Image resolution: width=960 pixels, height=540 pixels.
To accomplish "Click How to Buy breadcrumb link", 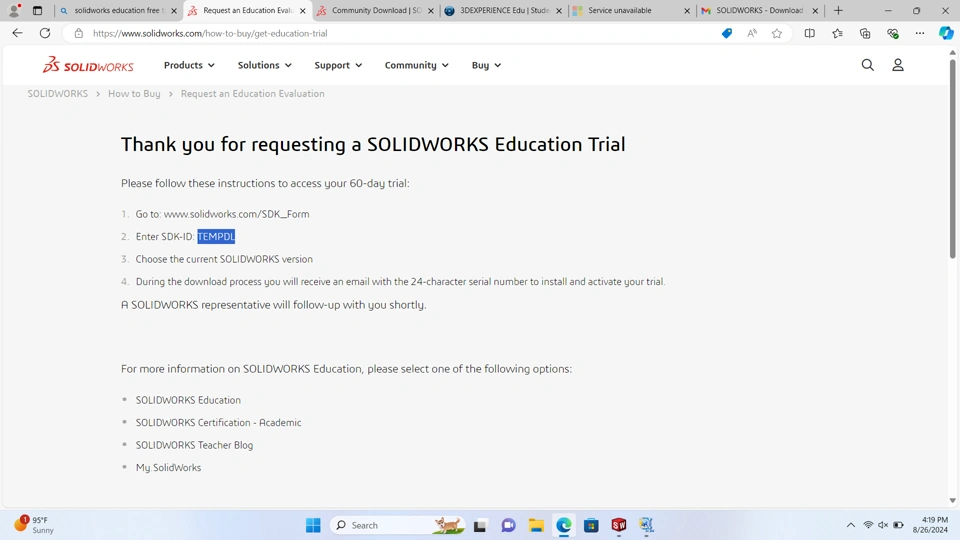I will [134, 94].
